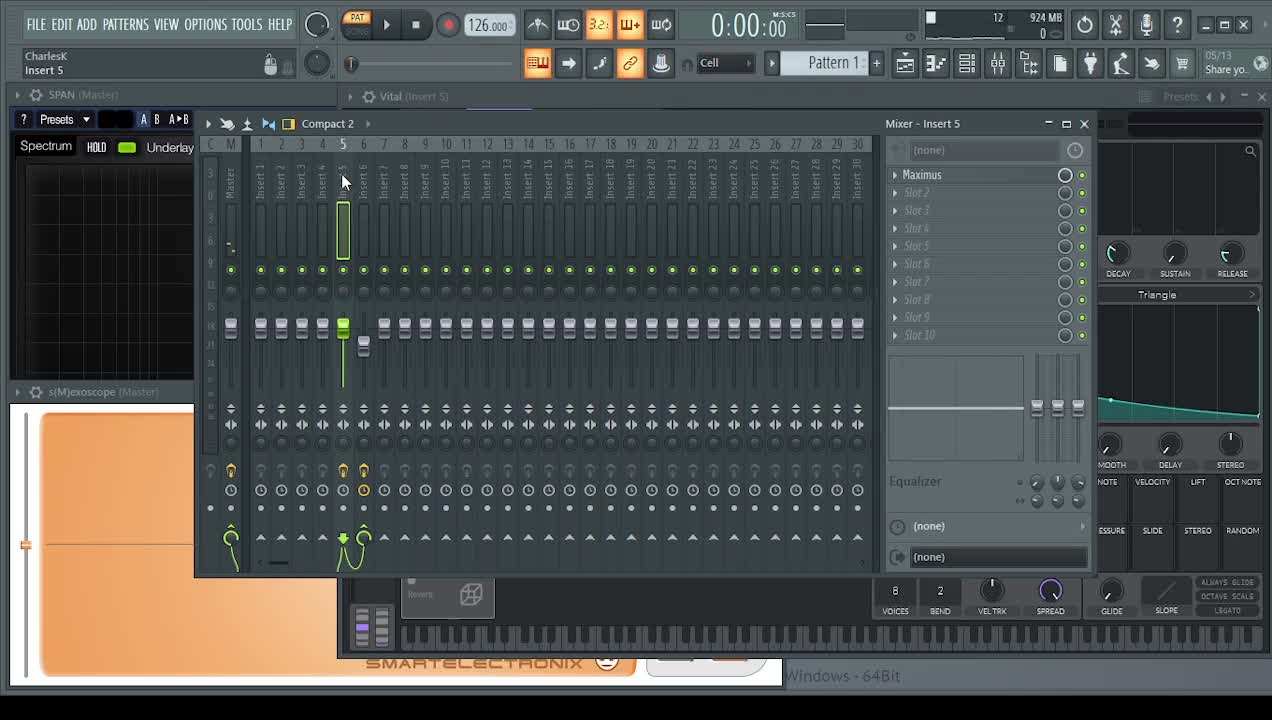Image resolution: width=1272 pixels, height=720 pixels.
Task: Open the EDIT menu
Action: click(62, 24)
